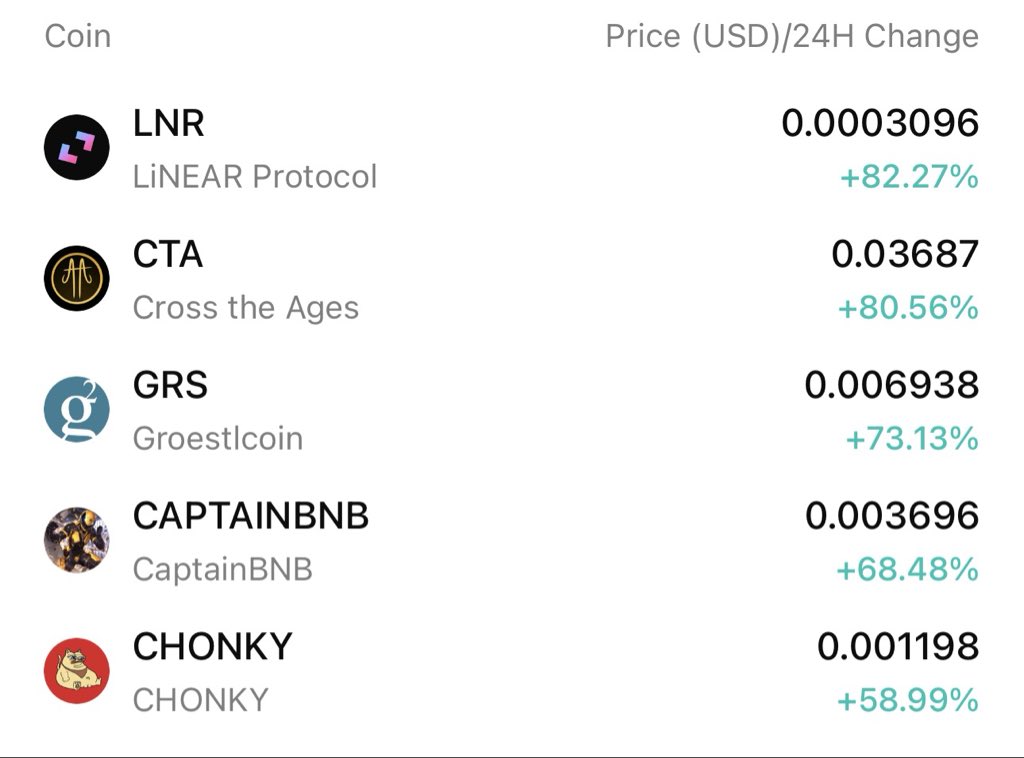Click the CAPTAINBNB coin avatar icon
The height and width of the screenshot is (758, 1024).
[76, 540]
